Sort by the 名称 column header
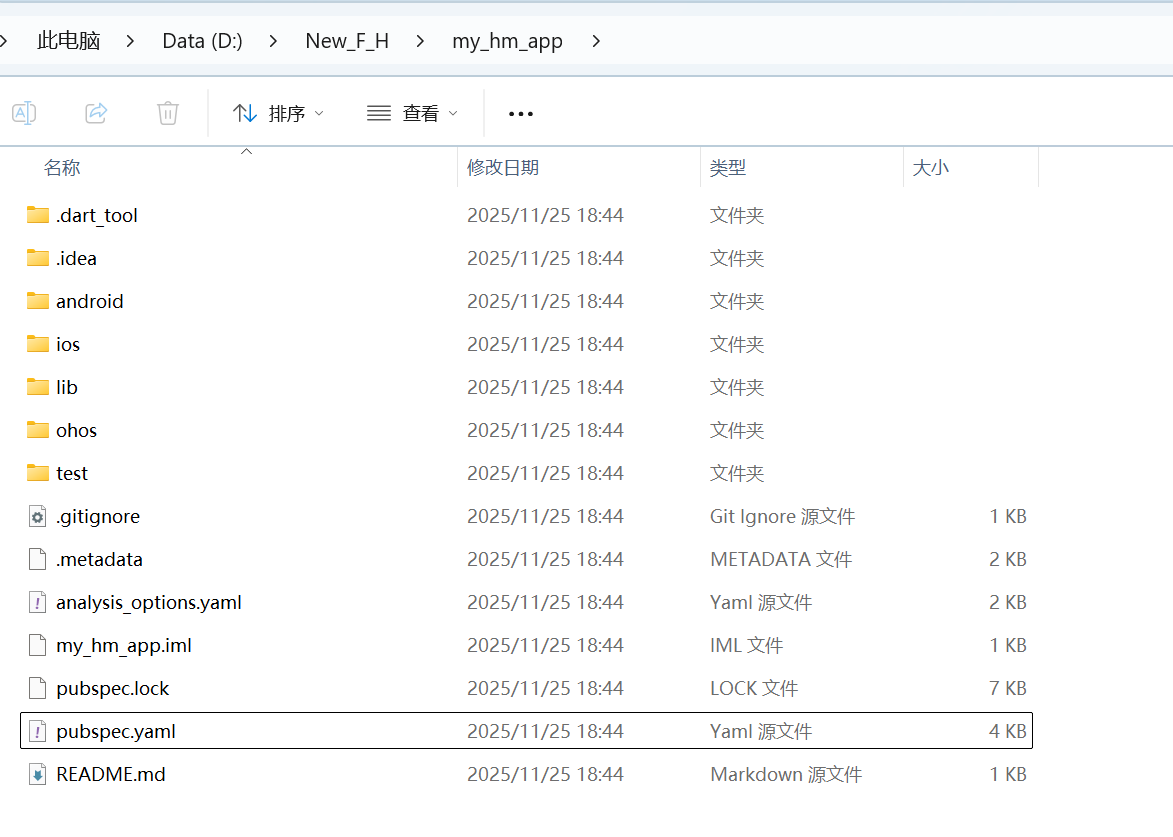This screenshot has height=837, width=1173. point(61,168)
